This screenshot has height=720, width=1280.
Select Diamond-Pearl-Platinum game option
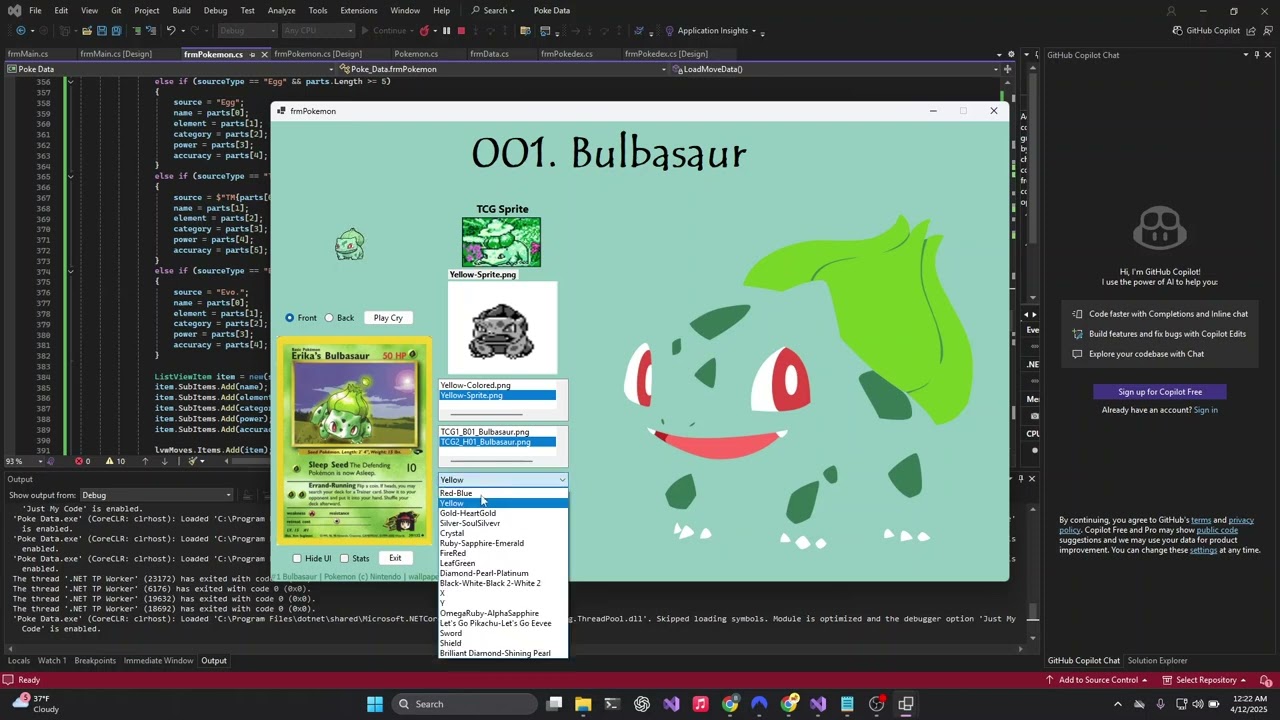tap(503, 573)
